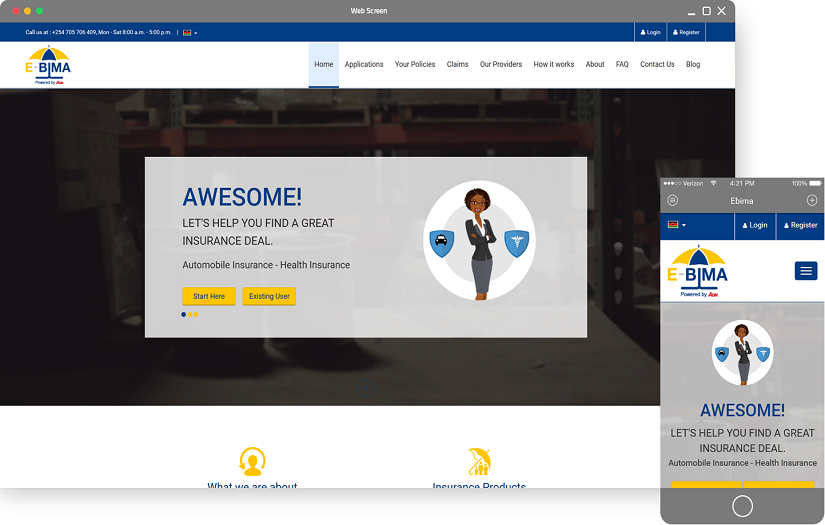Click the businesswoman illustration in web banner
825x525 pixels.
point(479,244)
